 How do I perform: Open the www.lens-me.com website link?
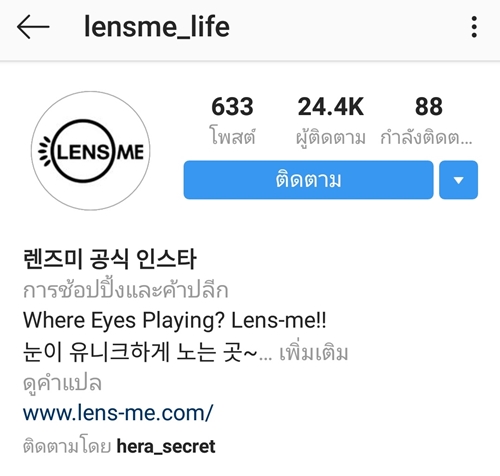point(118,413)
